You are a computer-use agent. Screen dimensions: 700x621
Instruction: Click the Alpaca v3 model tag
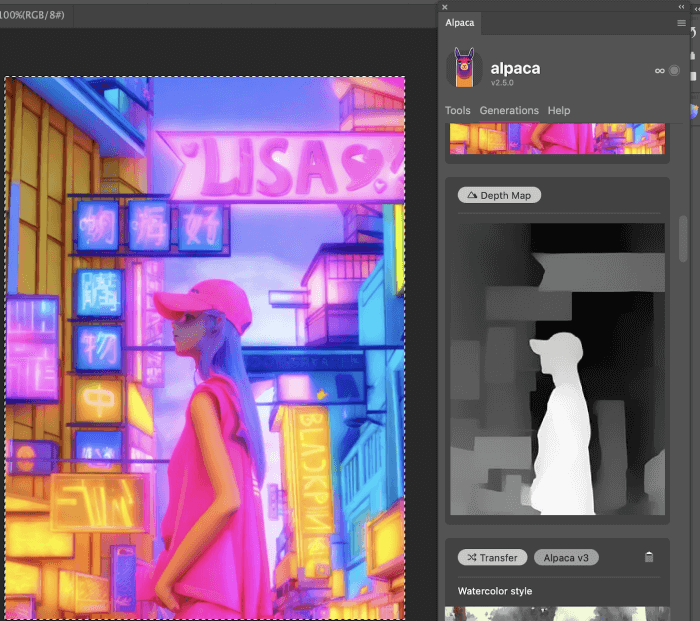[566, 557]
